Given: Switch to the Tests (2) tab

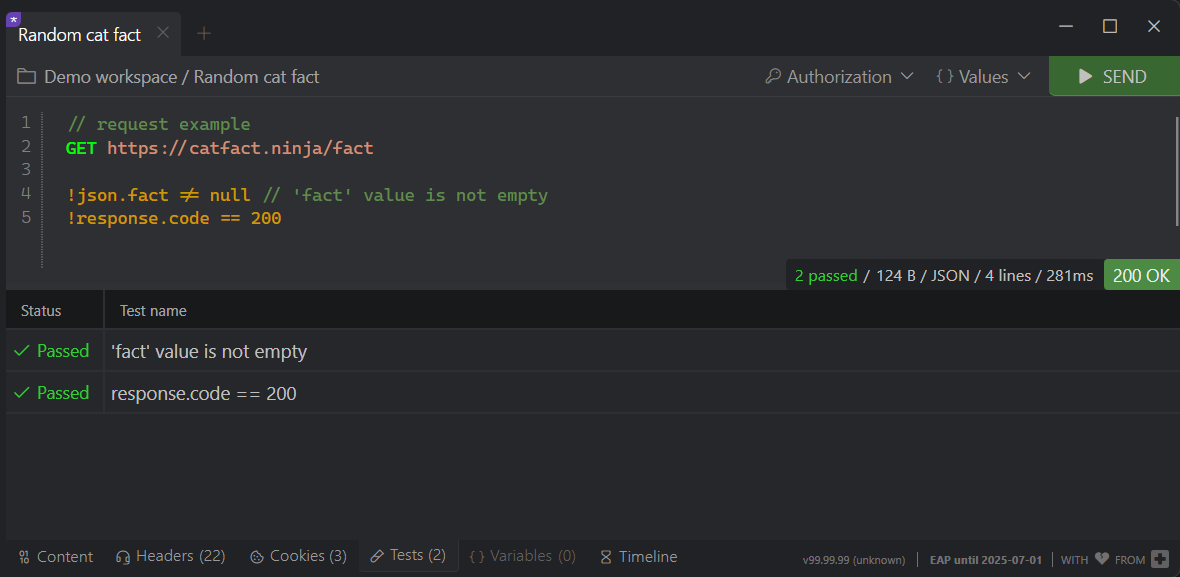Looking at the screenshot, I should point(409,556).
